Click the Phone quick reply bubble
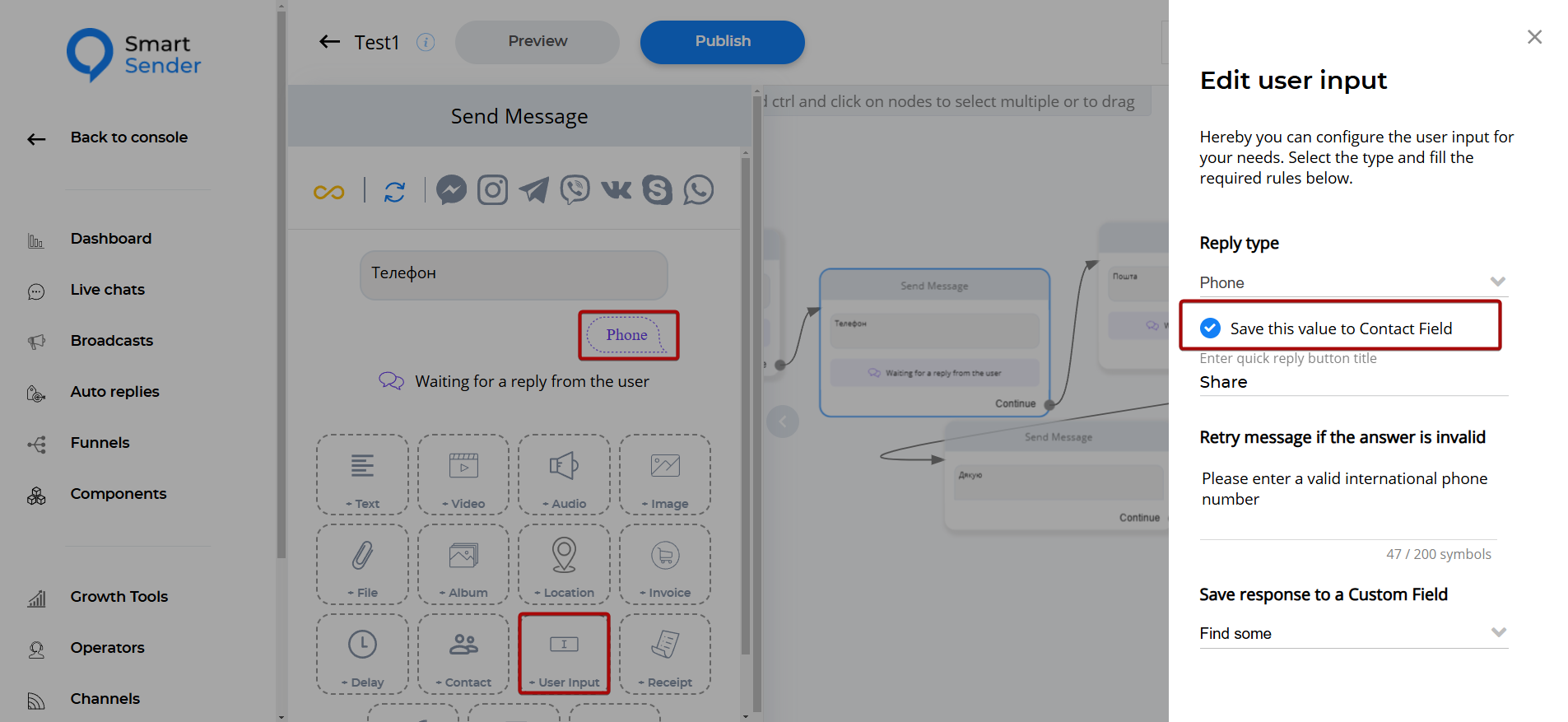1568x722 pixels. tap(627, 335)
